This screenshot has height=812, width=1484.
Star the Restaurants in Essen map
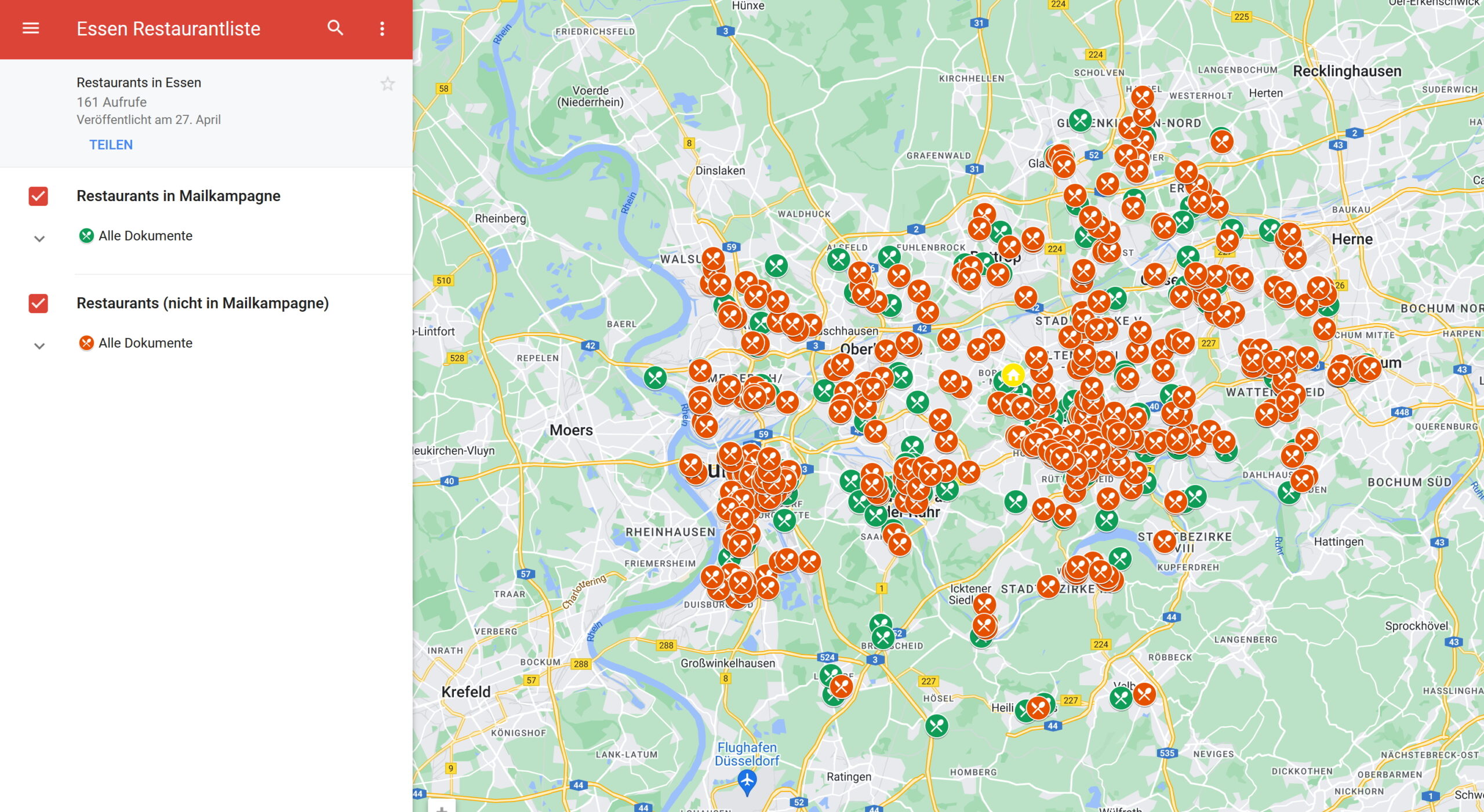[387, 84]
